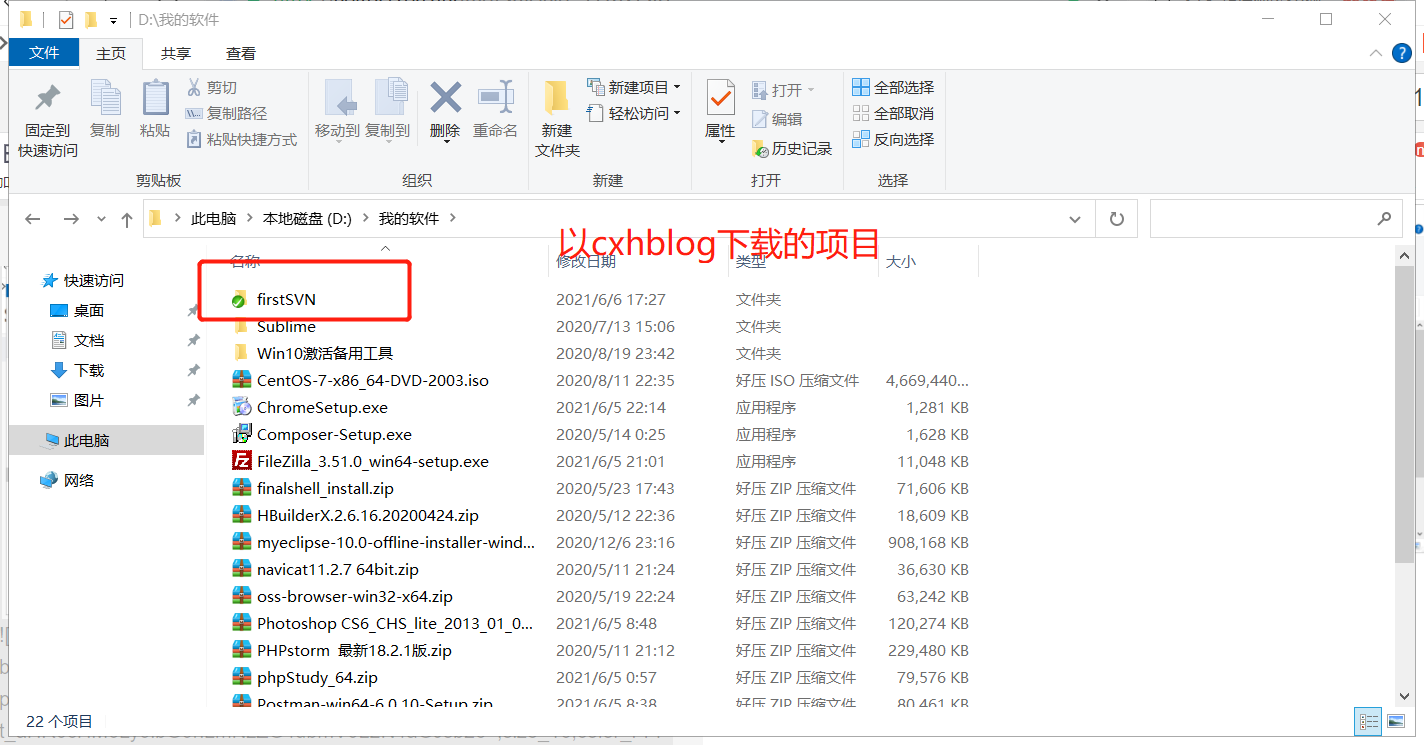Click the Up one level arrow
The height and width of the screenshot is (745, 1424).
pyautogui.click(x=127, y=218)
